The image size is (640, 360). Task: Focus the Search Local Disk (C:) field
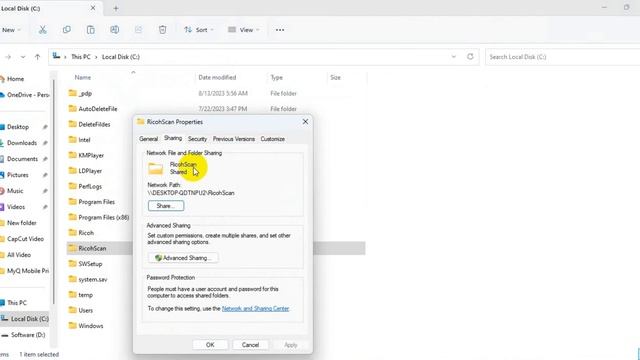pyautogui.click(x=562, y=57)
